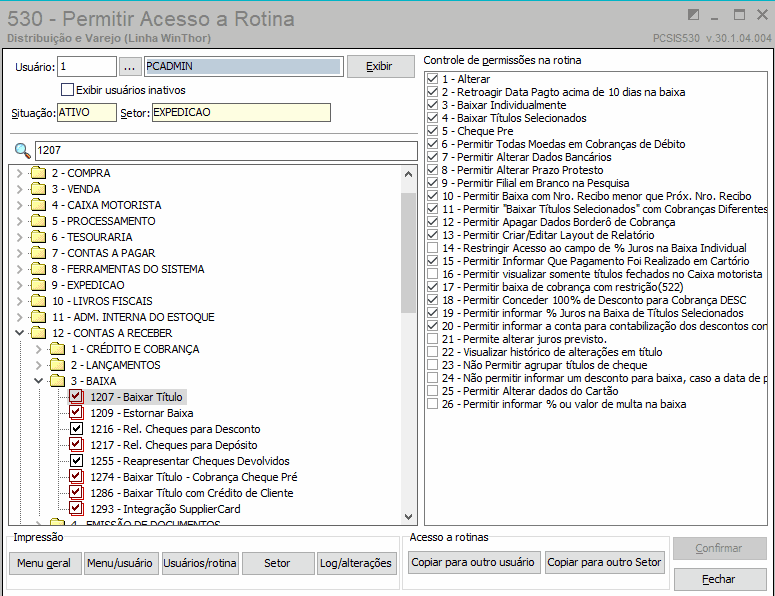Toggle 23 - Não Permitir agrupar títulos de cheque
The height and width of the screenshot is (596, 775).
(432, 365)
